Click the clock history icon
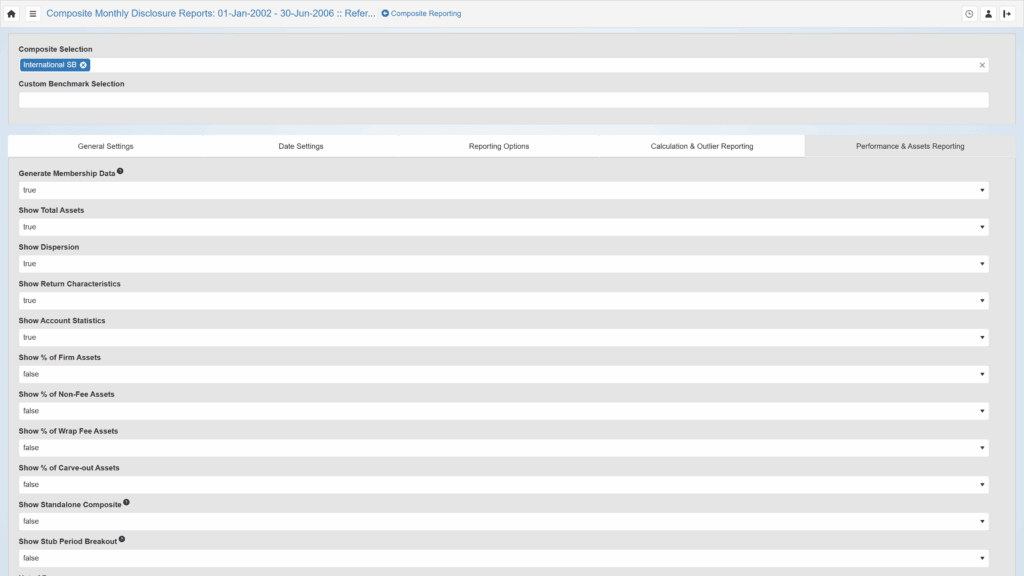This screenshot has width=1024, height=576. [969, 14]
